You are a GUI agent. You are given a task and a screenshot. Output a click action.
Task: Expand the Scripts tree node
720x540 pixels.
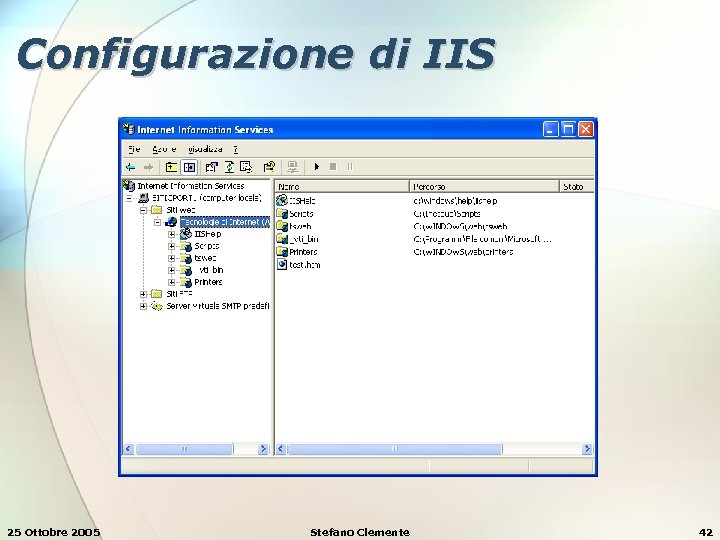click(x=172, y=246)
